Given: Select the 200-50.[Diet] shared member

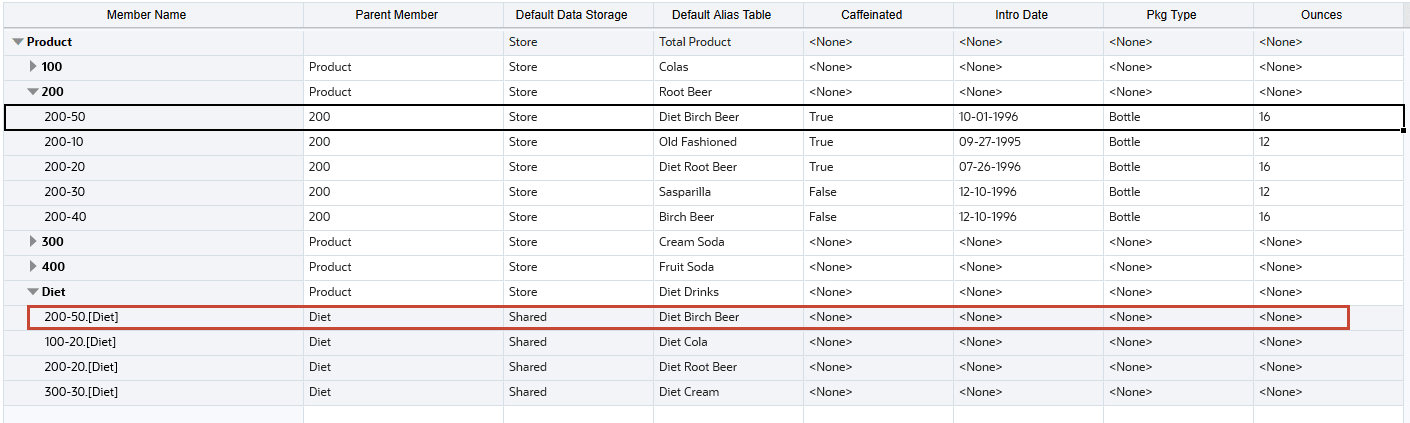Looking at the screenshot, I should (x=82, y=317).
